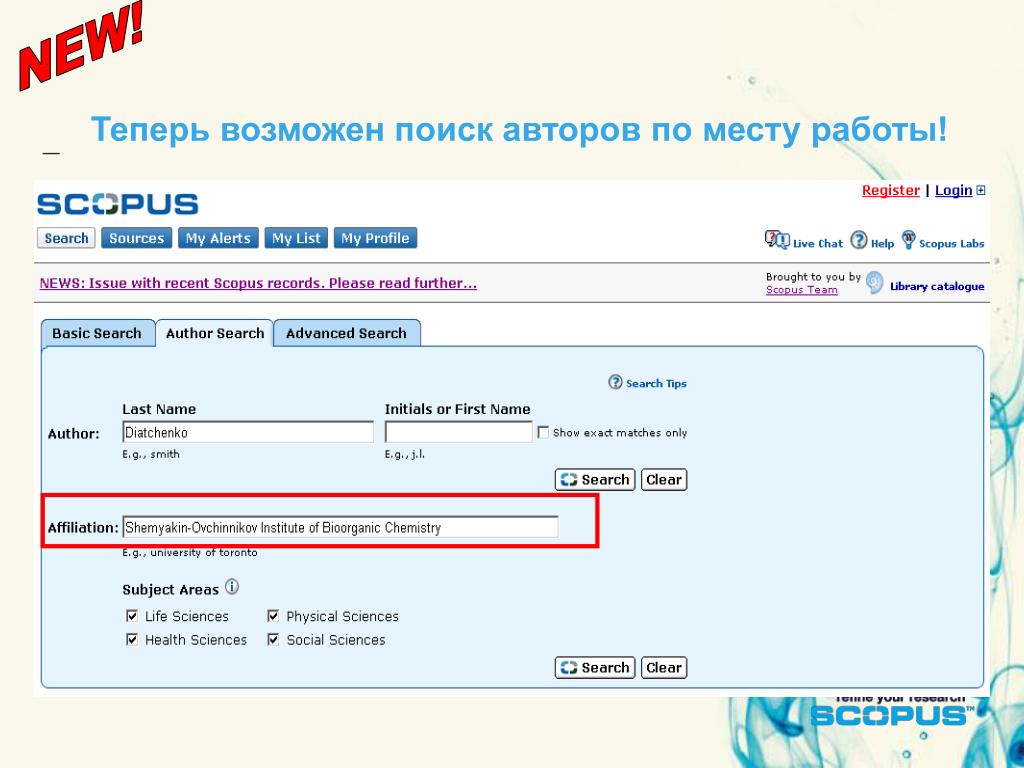Image resolution: width=1024 pixels, height=768 pixels.
Task: Click Clear button beside author fields
Action: 664,480
